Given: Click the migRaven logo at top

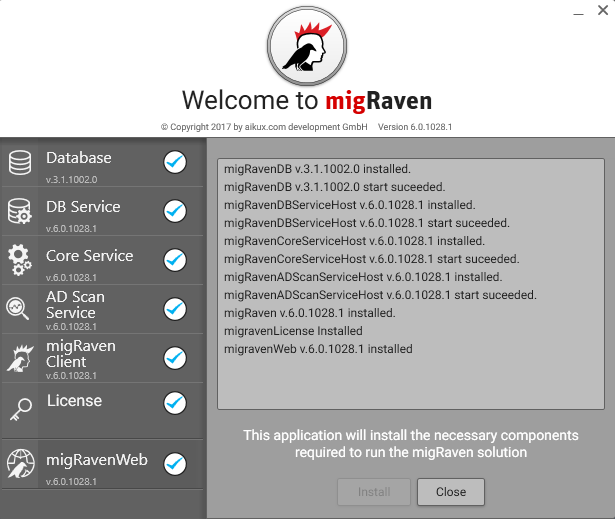Looking at the screenshot, I should tap(307, 46).
